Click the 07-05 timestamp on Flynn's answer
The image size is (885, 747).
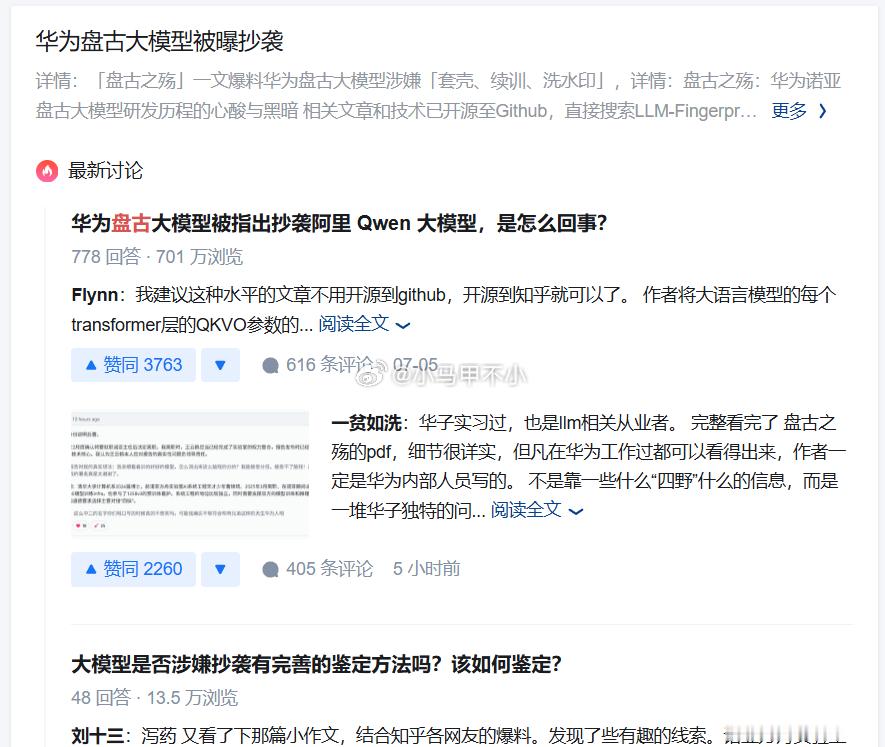pyautogui.click(x=415, y=365)
